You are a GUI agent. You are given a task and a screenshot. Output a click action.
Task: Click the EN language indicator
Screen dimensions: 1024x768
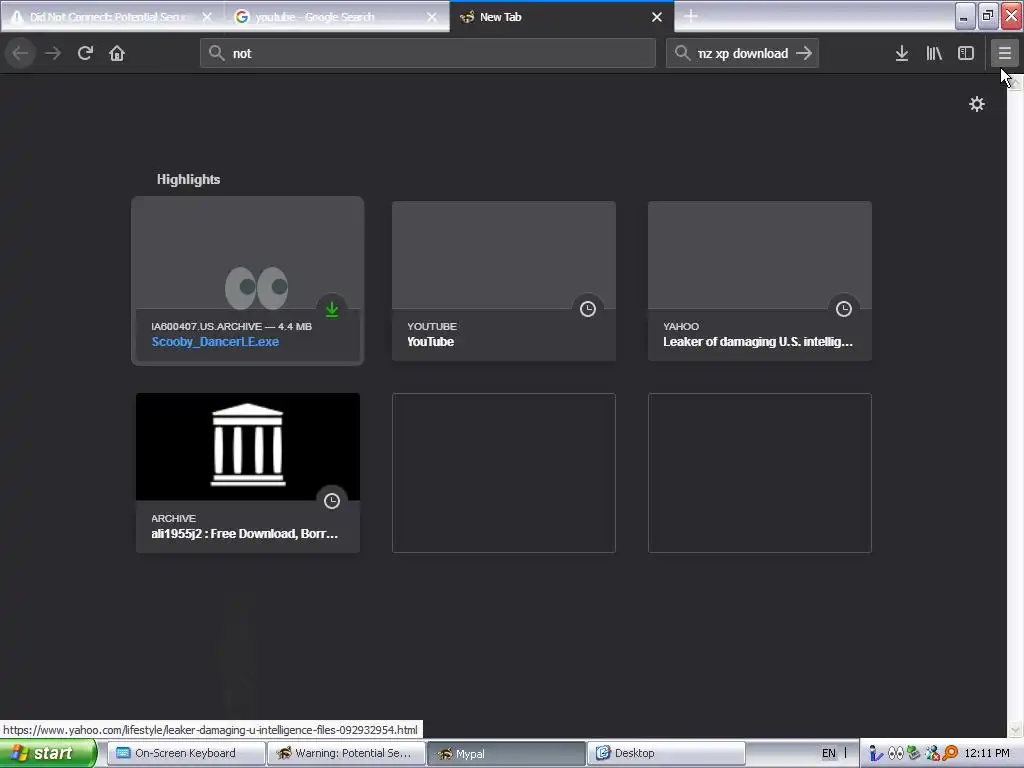(828, 753)
